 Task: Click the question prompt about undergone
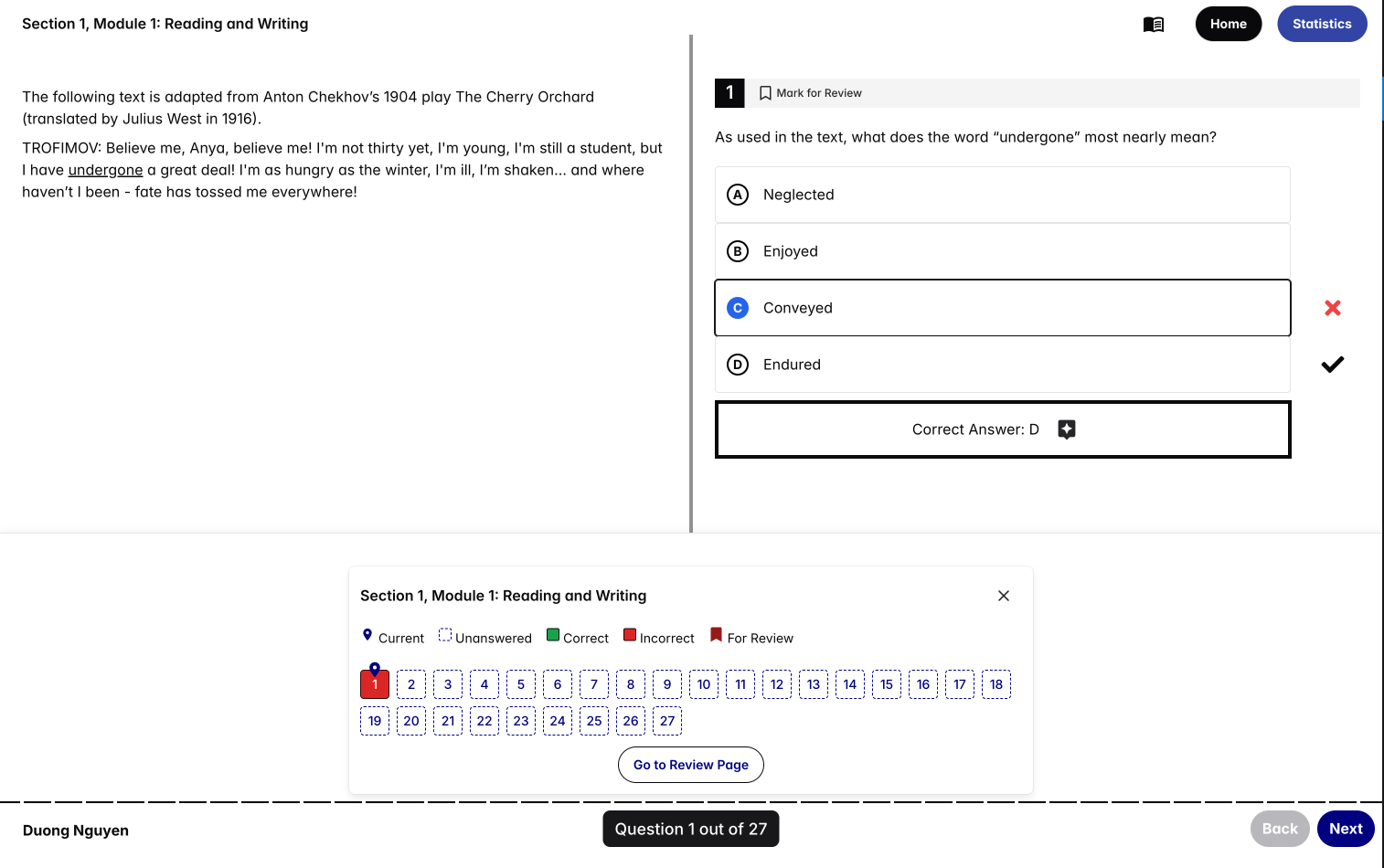coord(965,137)
